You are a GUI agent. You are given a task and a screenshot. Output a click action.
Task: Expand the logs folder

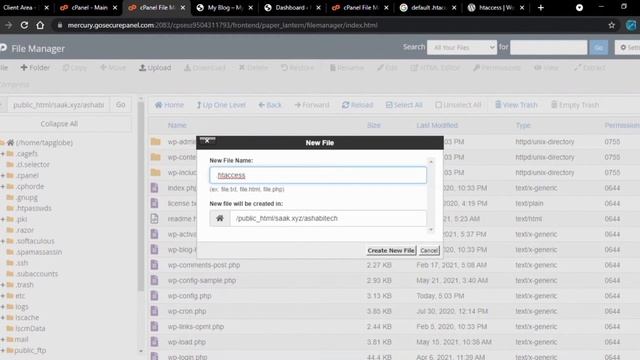tap(2, 307)
